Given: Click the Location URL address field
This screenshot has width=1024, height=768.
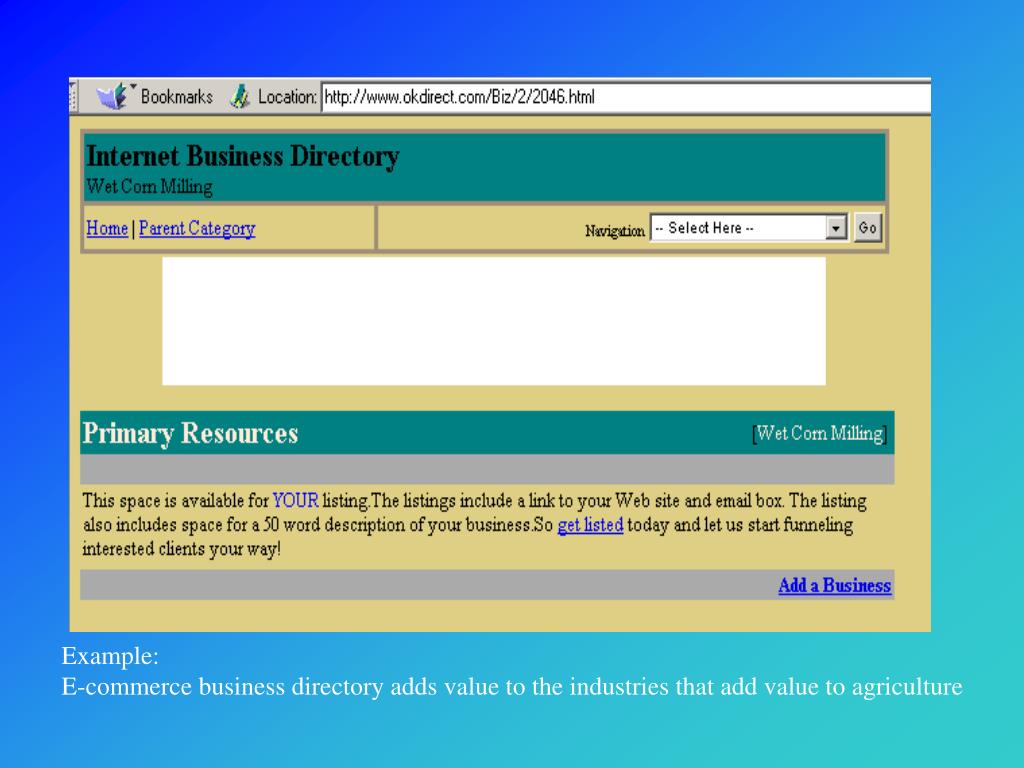Looking at the screenshot, I should pos(626,97).
